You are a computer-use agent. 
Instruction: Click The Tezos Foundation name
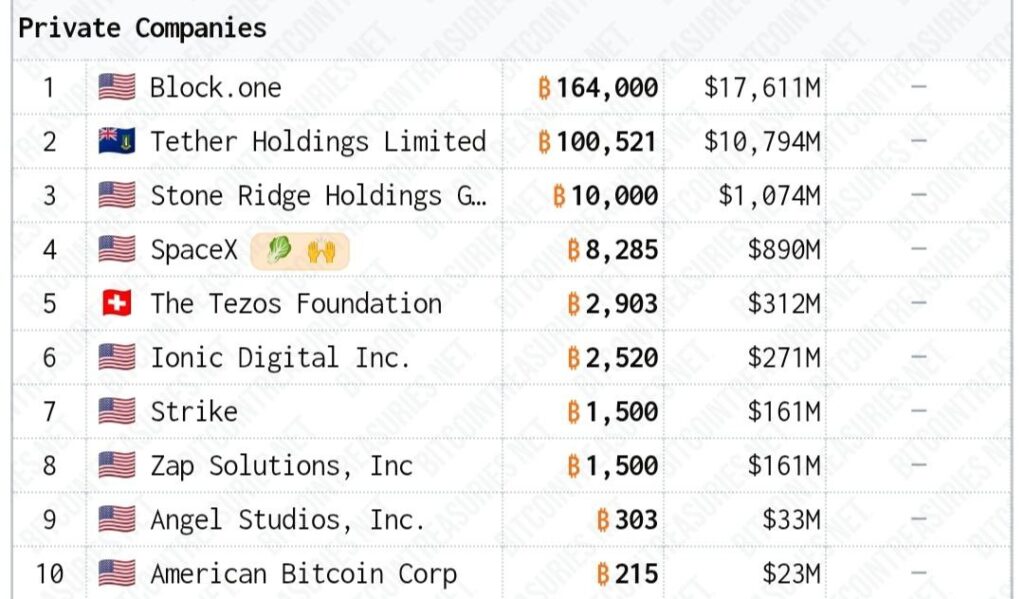pos(296,304)
